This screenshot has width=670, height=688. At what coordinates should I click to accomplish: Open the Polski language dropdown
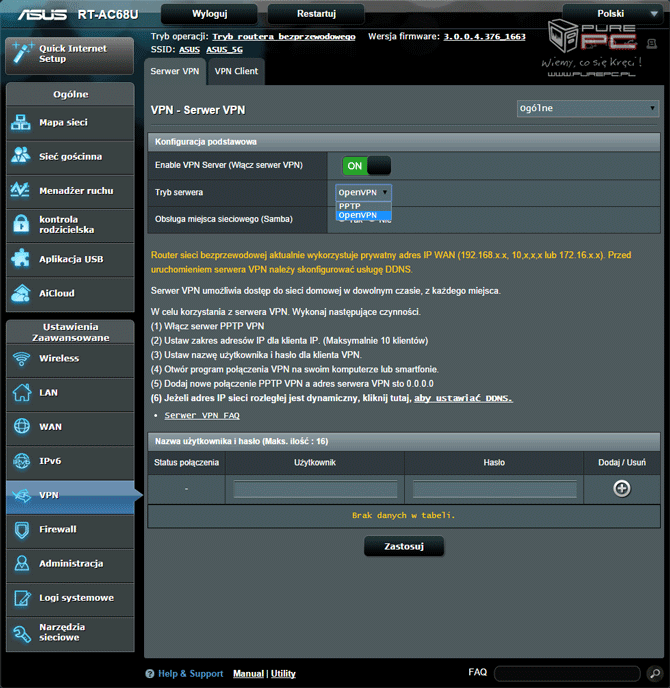click(x=612, y=14)
